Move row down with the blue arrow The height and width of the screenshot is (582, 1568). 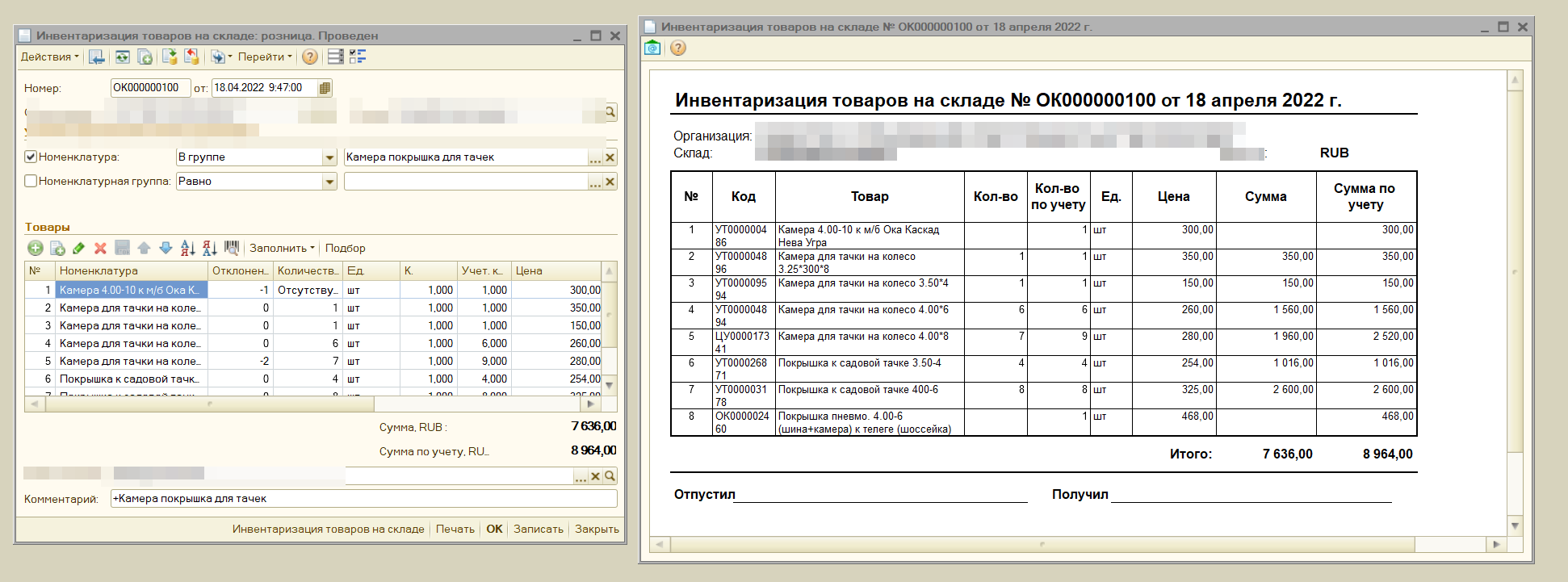coord(166,248)
